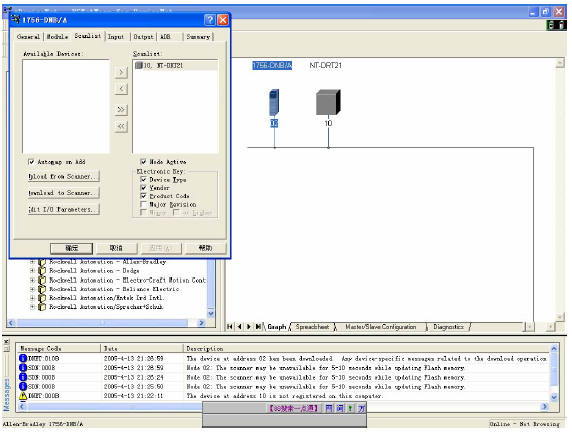Select the 1756-DNB/A scanner device icon
Viewport: 572px width, 432px height.
[274, 103]
